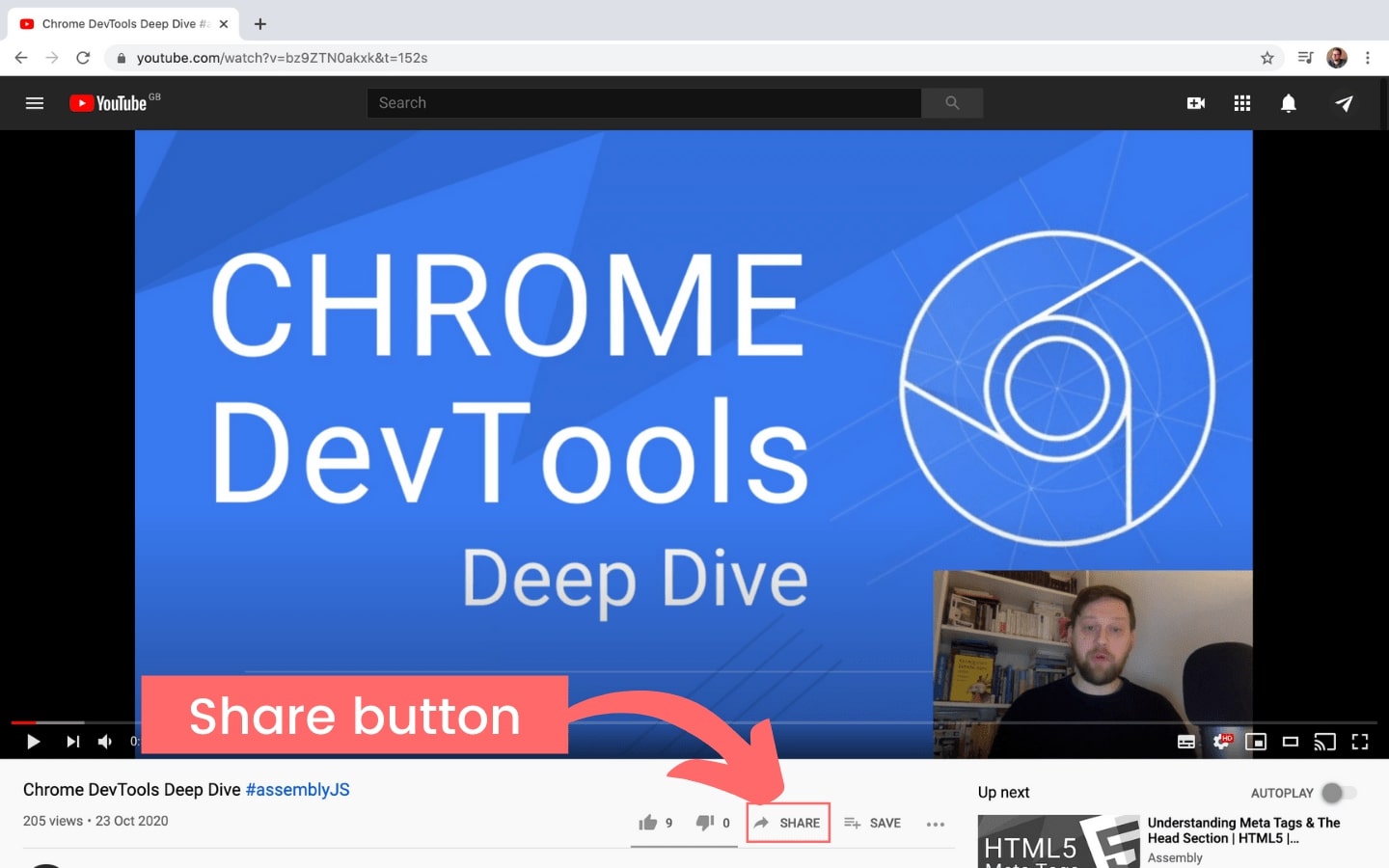This screenshot has height=868, width=1389.
Task: Open the #assemblyJS hashtag link
Action: pyautogui.click(x=298, y=790)
